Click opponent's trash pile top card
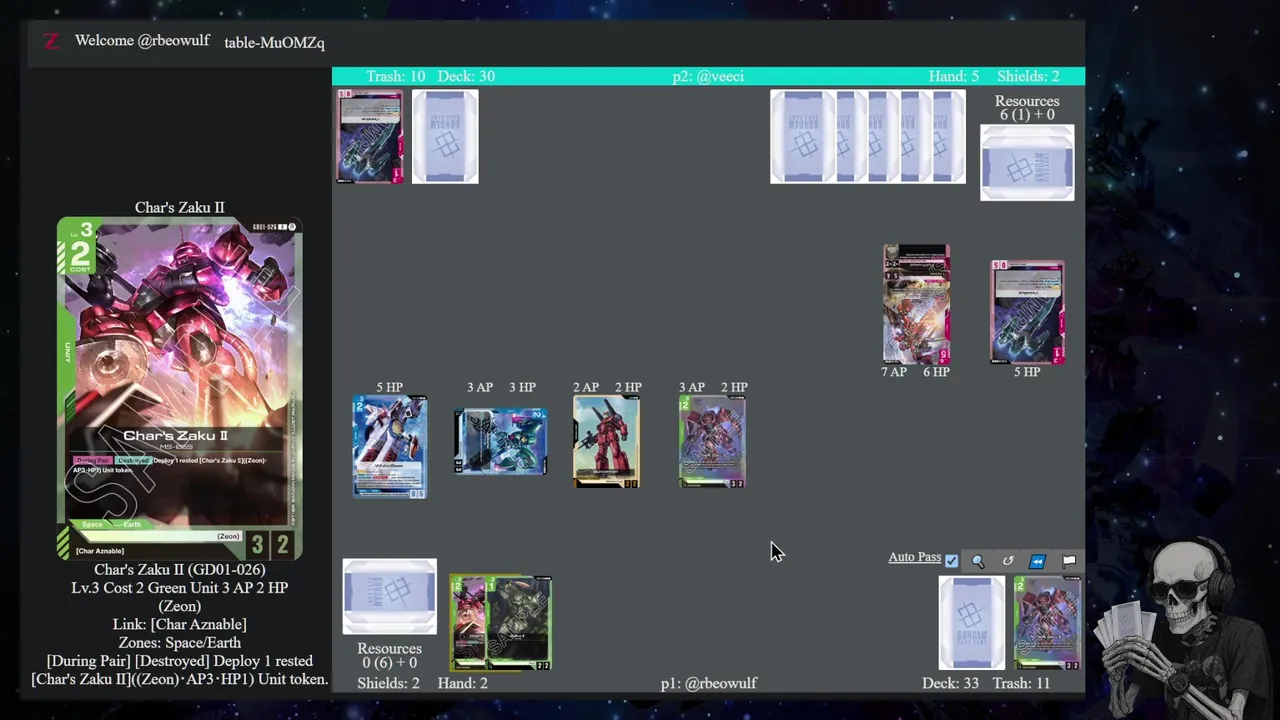The height and width of the screenshot is (720, 1280). (370, 136)
